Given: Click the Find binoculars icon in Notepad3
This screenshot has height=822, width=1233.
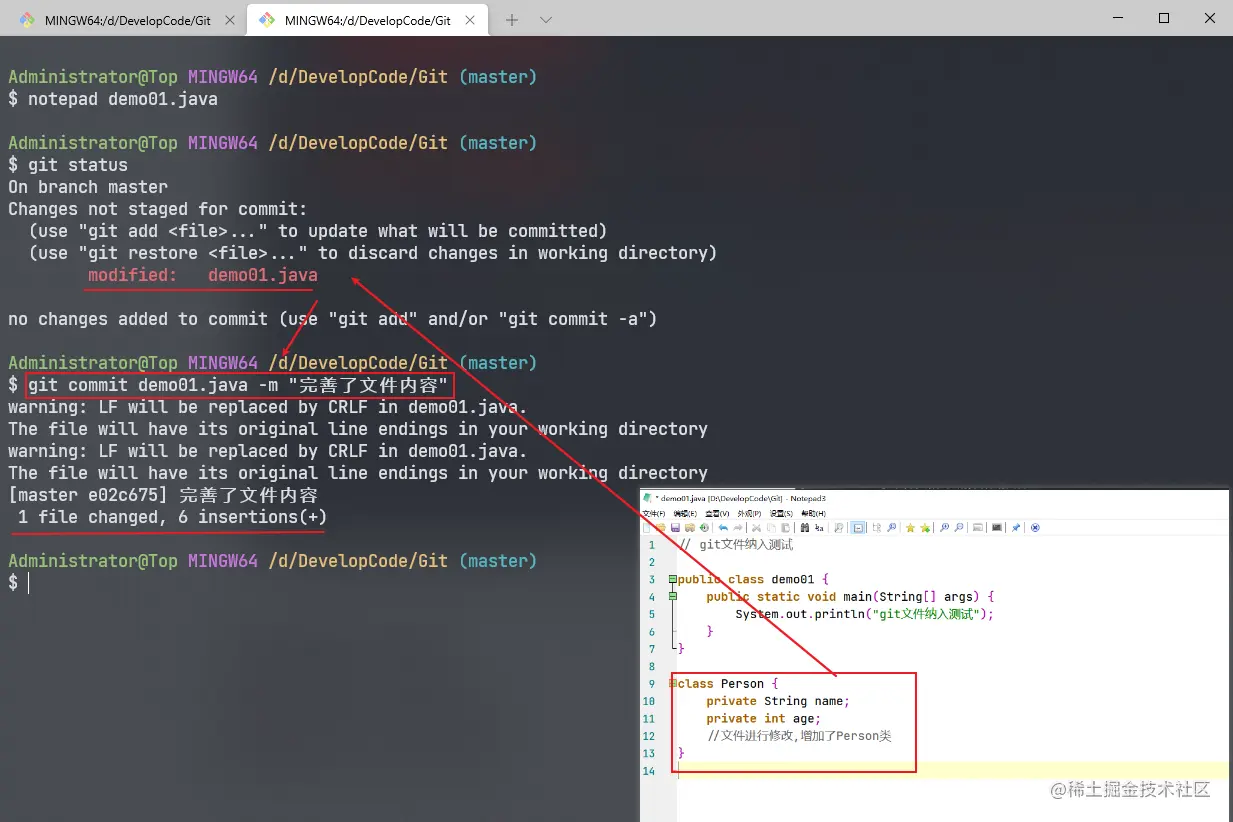Looking at the screenshot, I should tap(805, 527).
